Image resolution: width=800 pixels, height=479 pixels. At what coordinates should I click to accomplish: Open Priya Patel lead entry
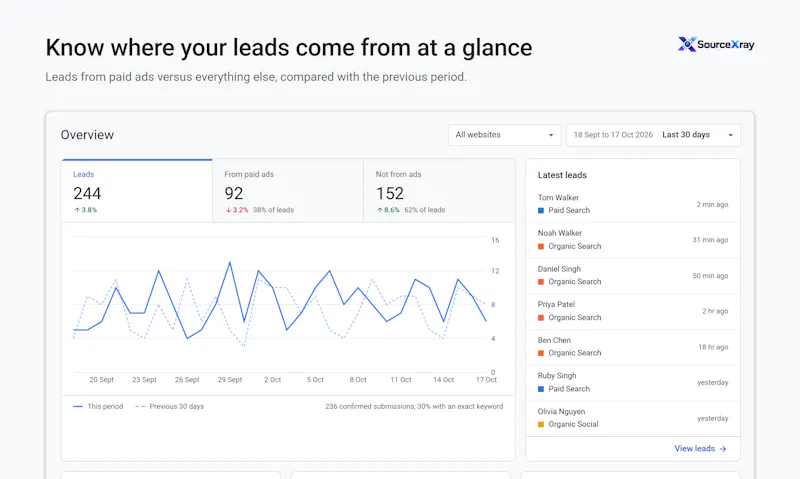coord(633,311)
